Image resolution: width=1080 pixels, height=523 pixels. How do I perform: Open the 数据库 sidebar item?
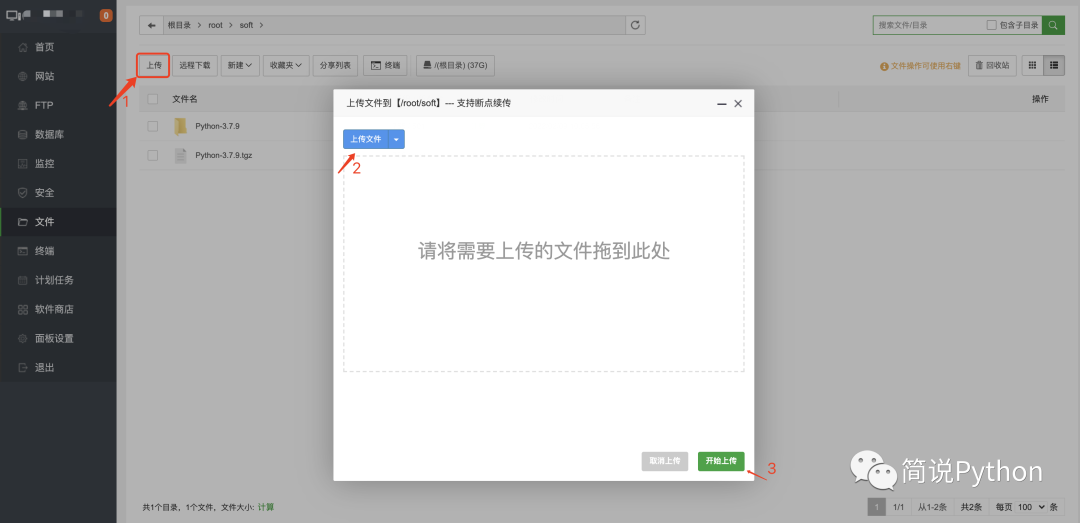coord(58,134)
